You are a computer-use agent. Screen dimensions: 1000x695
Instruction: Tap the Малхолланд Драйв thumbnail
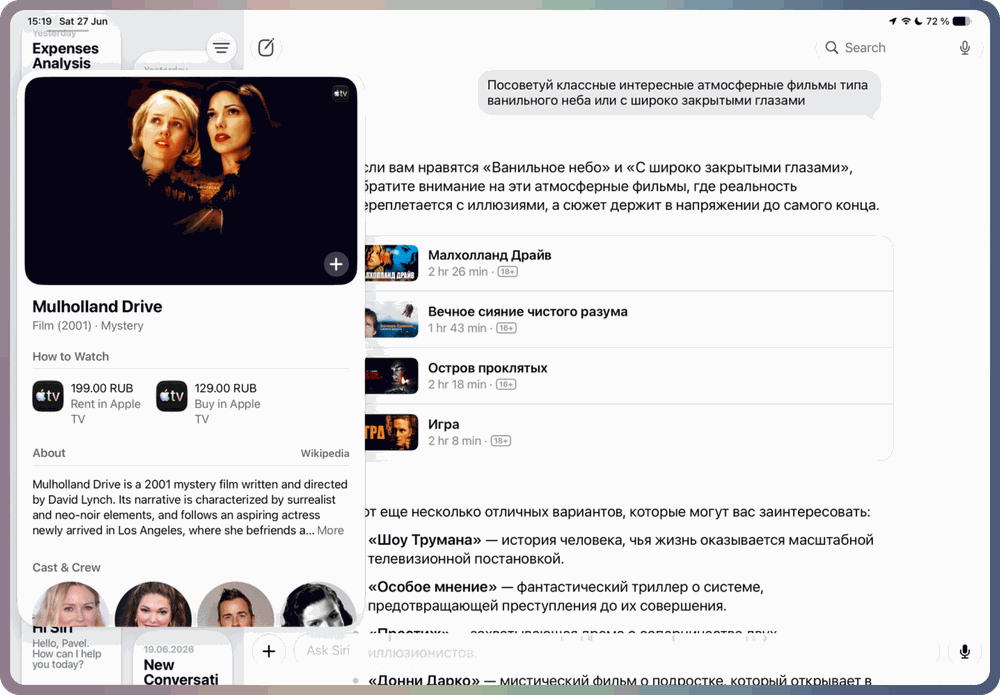[x=392, y=263]
